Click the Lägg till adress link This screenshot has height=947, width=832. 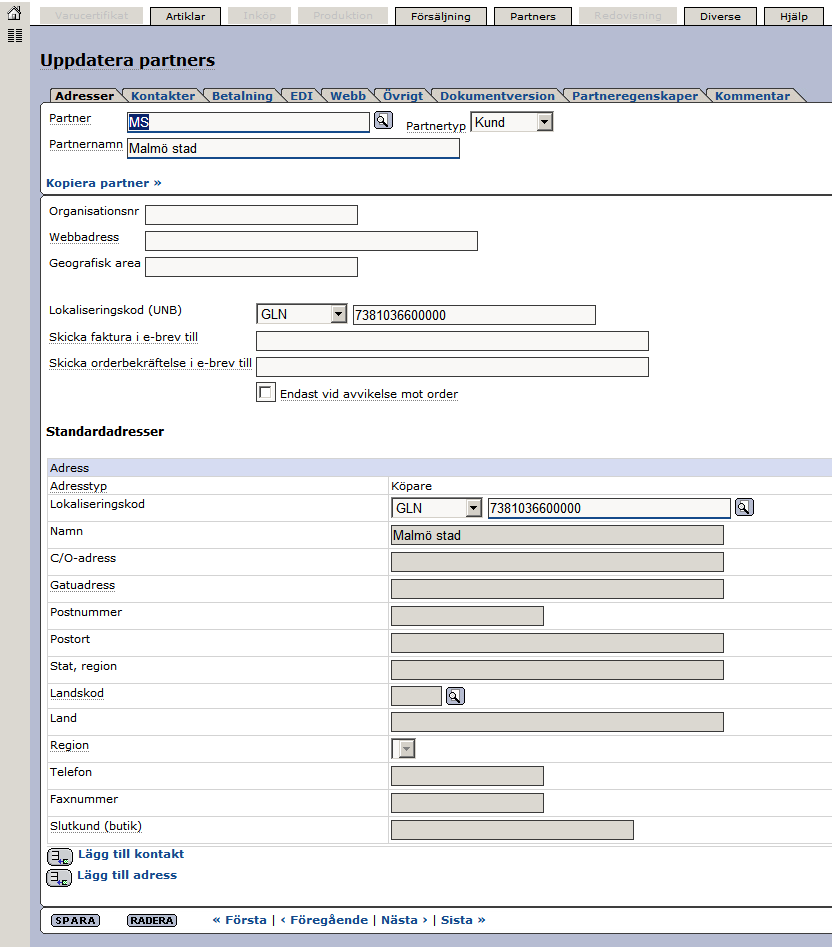click(x=127, y=875)
